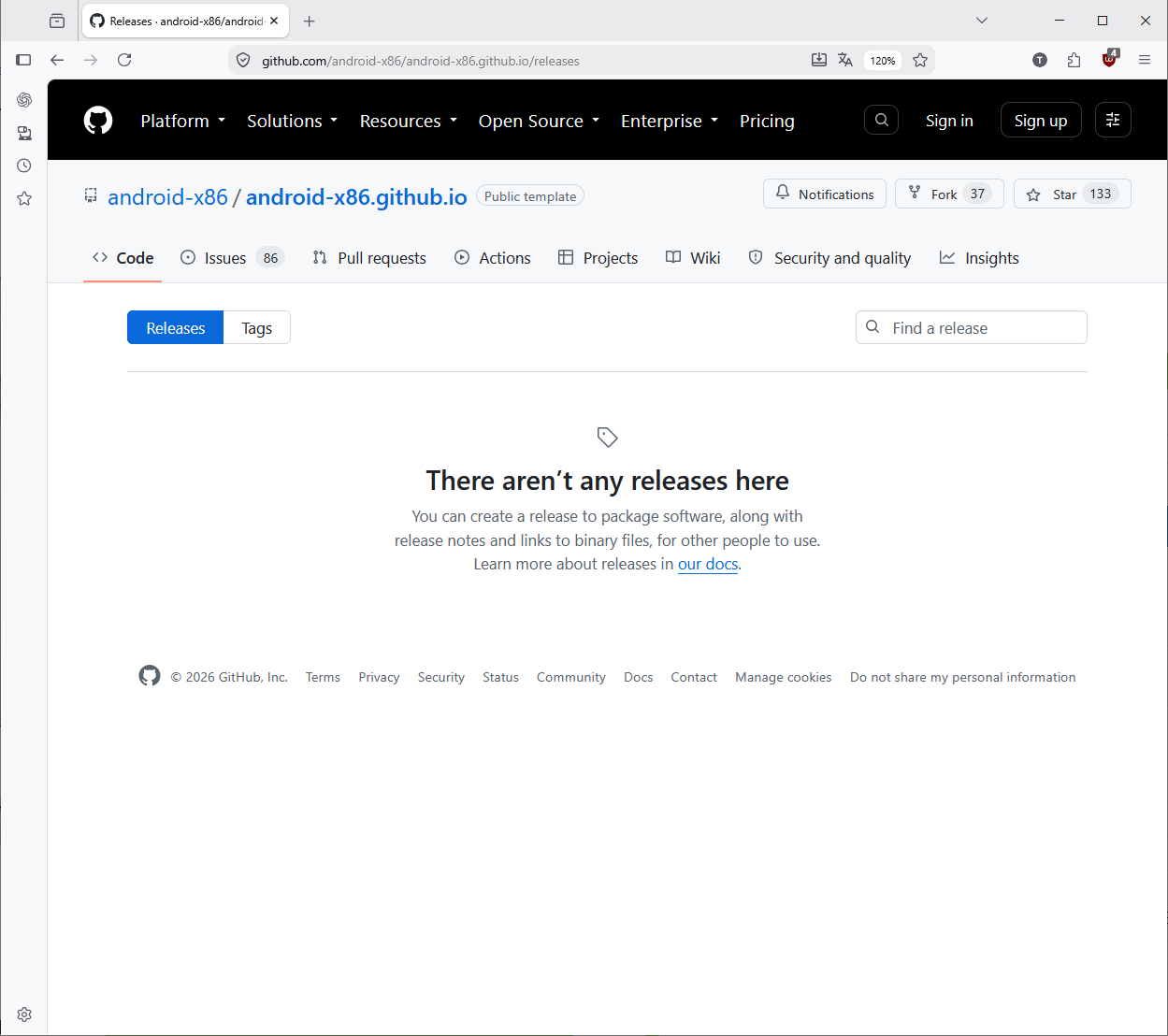Click the release tag icon above heading
1168x1036 pixels.
point(608,437)
